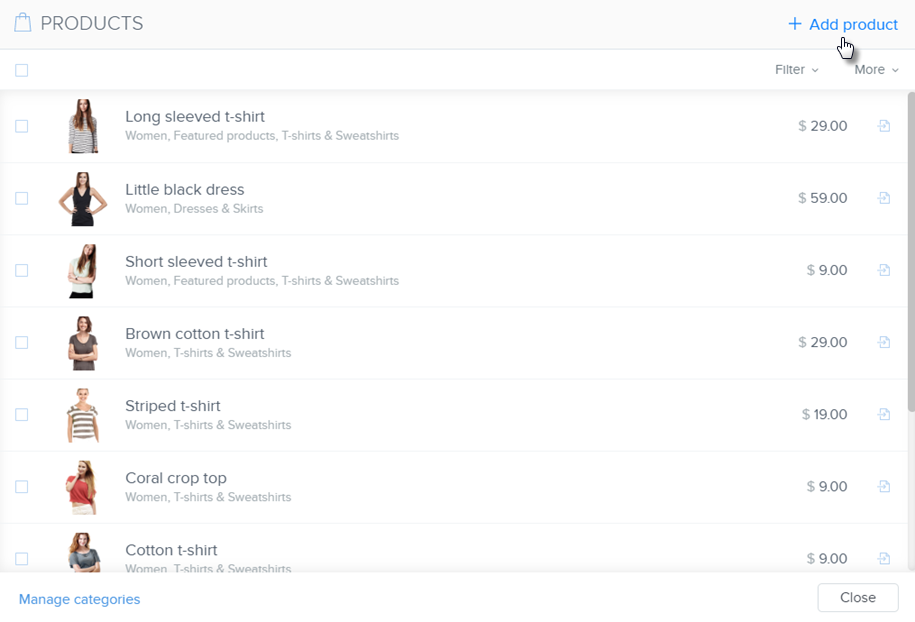
Task: Click duplicate icon for Coral crop top
Action: pyautogui.click(x=884, y=486)
